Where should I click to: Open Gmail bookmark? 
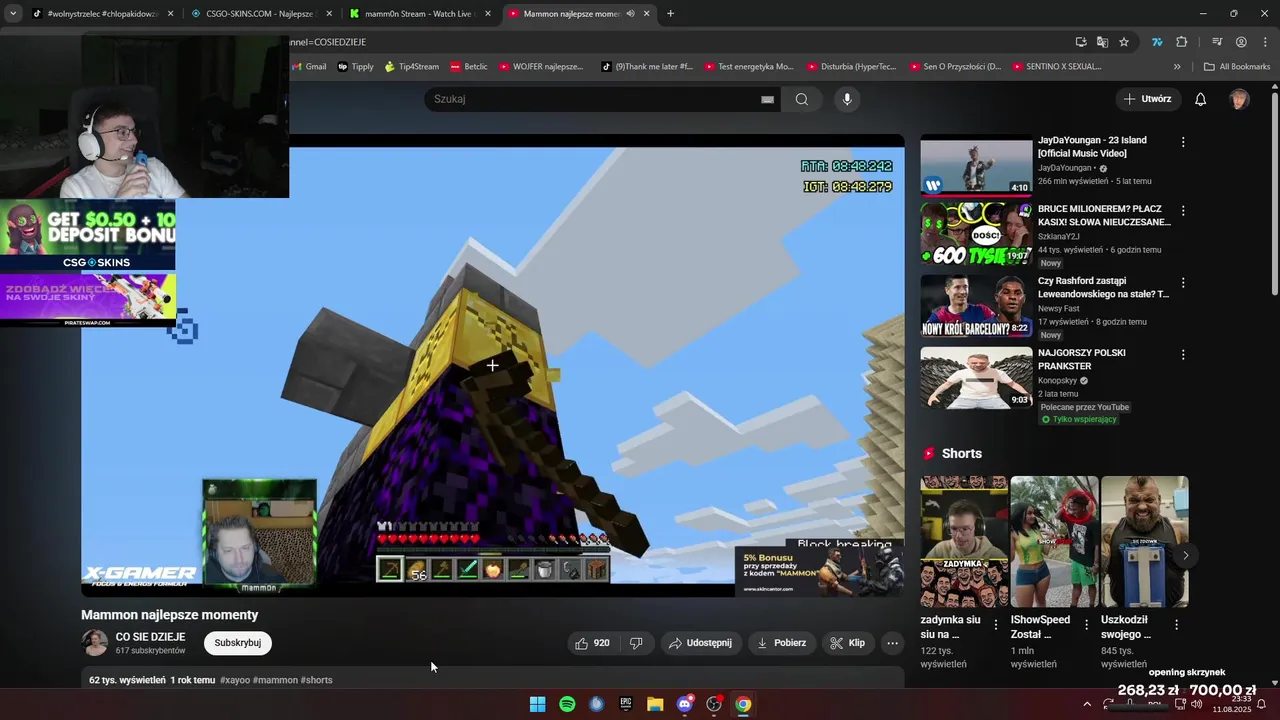click(309, 67)
